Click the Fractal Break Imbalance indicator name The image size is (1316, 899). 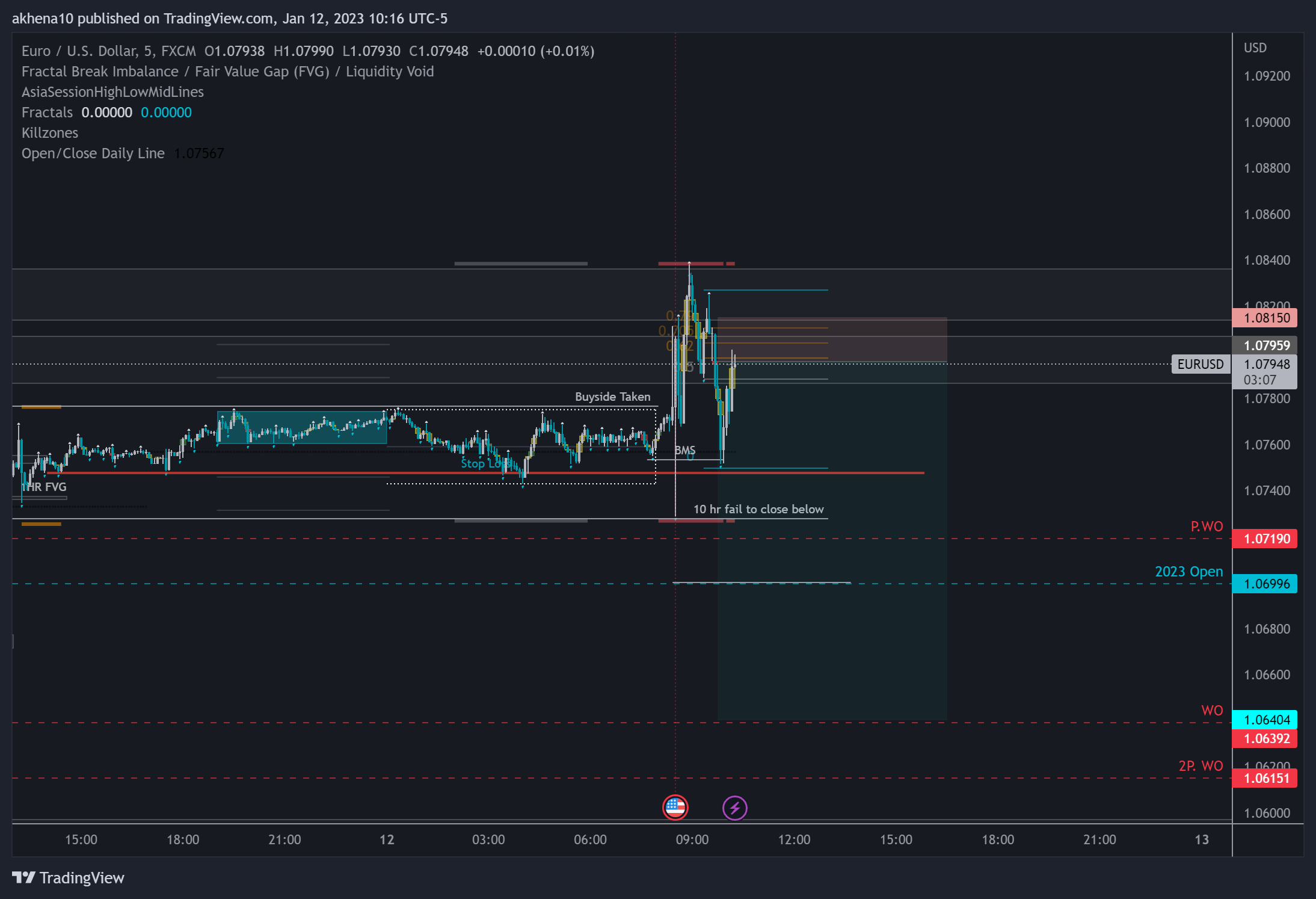click(x=227, y=72)
